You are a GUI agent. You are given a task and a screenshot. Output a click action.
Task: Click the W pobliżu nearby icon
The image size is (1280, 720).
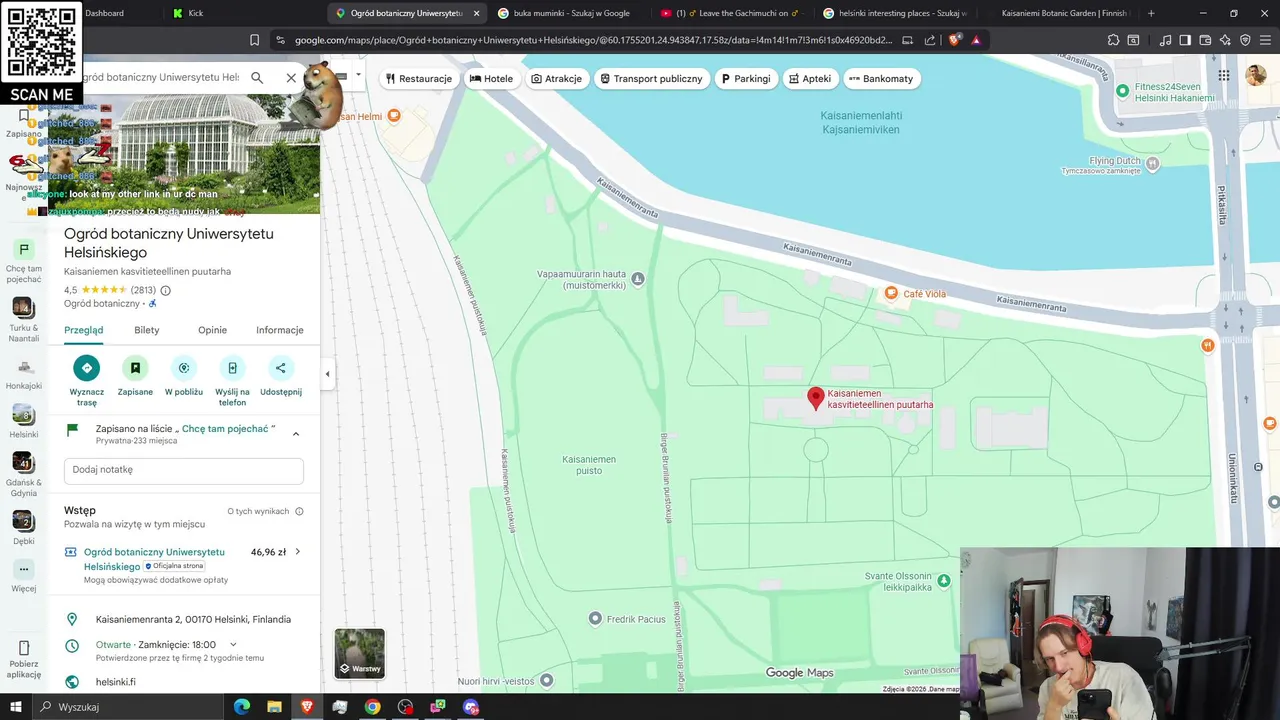click(184, 368)
